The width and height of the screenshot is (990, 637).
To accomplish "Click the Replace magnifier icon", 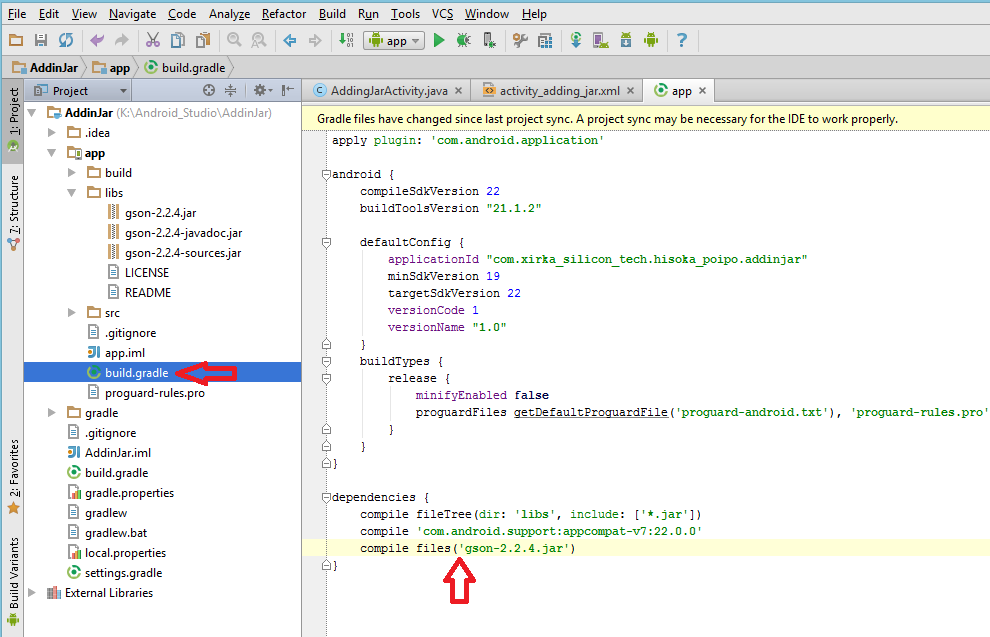I will [259, 40].
